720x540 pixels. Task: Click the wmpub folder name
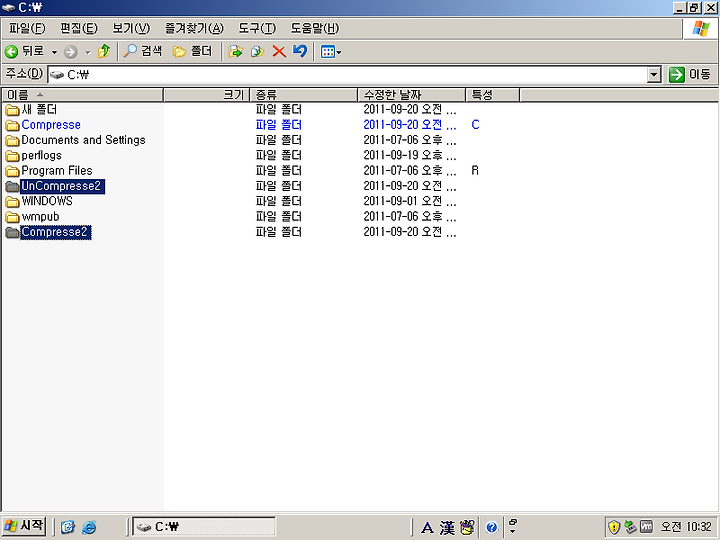point(40,217)
